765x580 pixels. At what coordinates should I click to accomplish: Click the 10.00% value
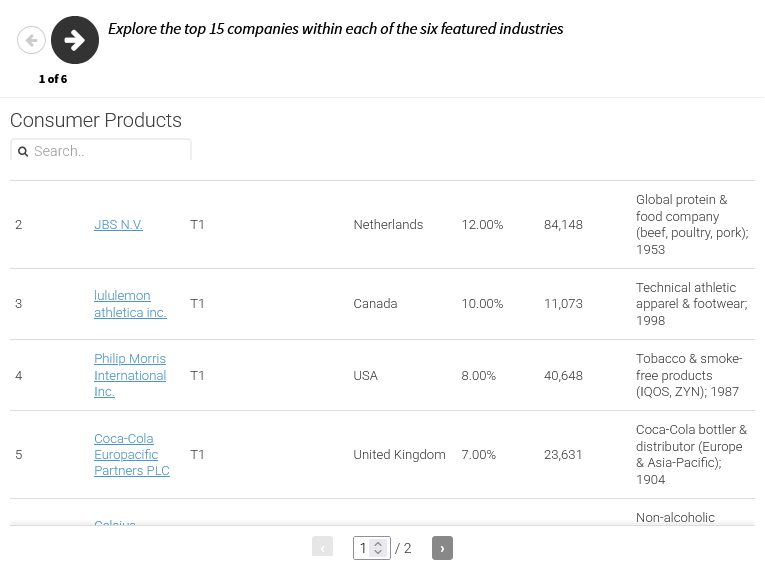pyautogui.click(x=482, y=304)
